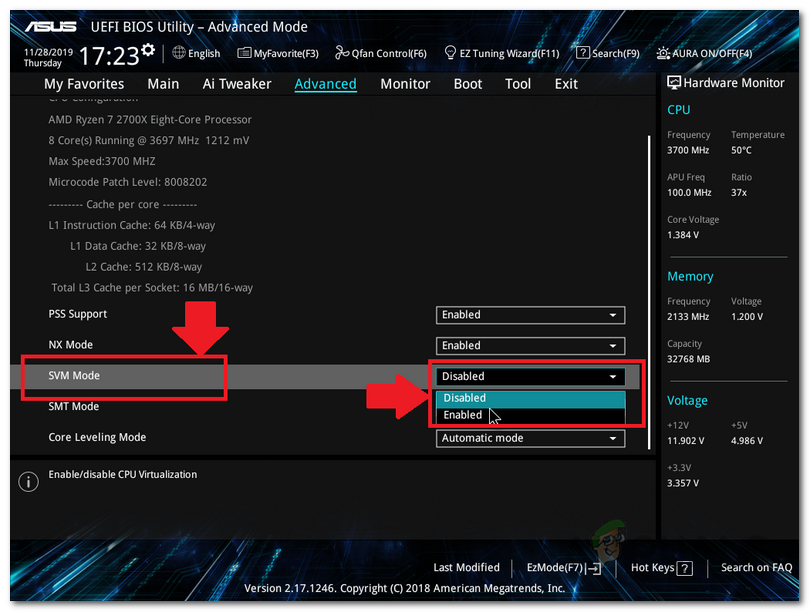This screenshot has height=612, width=810.
Task: Click the Ratio value 37x
Action: coord(739,193)
